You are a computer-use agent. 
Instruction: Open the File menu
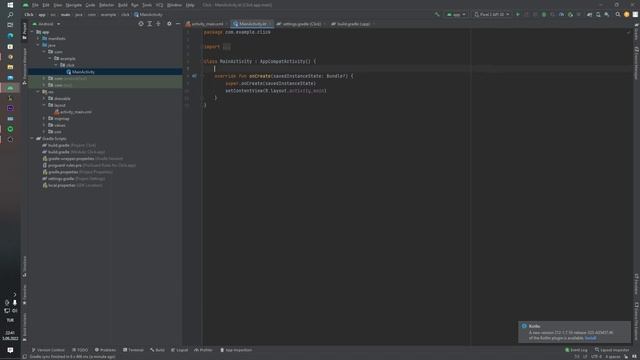pos(36,5)
